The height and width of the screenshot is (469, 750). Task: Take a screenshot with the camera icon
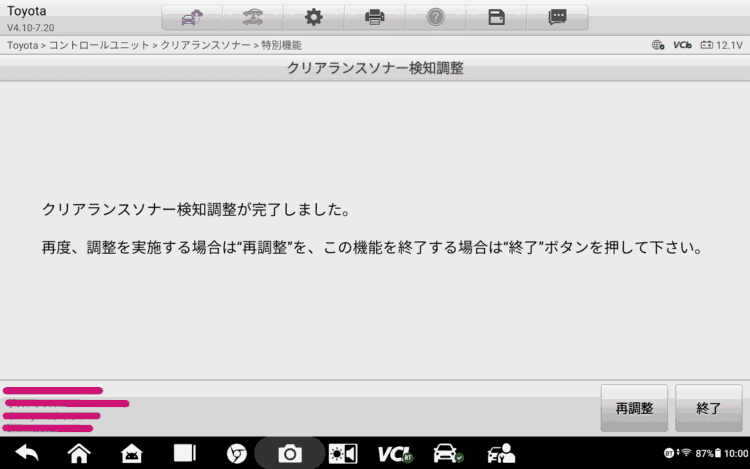tap(290, 453)
